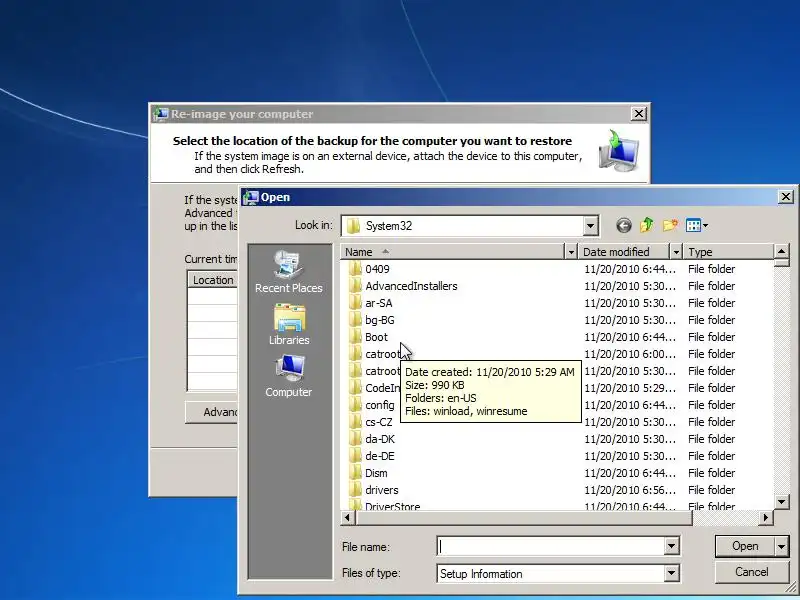Viewport: 800px width, 600px height.
Task: Click the bg-BG folder icon
Action: point(355,320)
